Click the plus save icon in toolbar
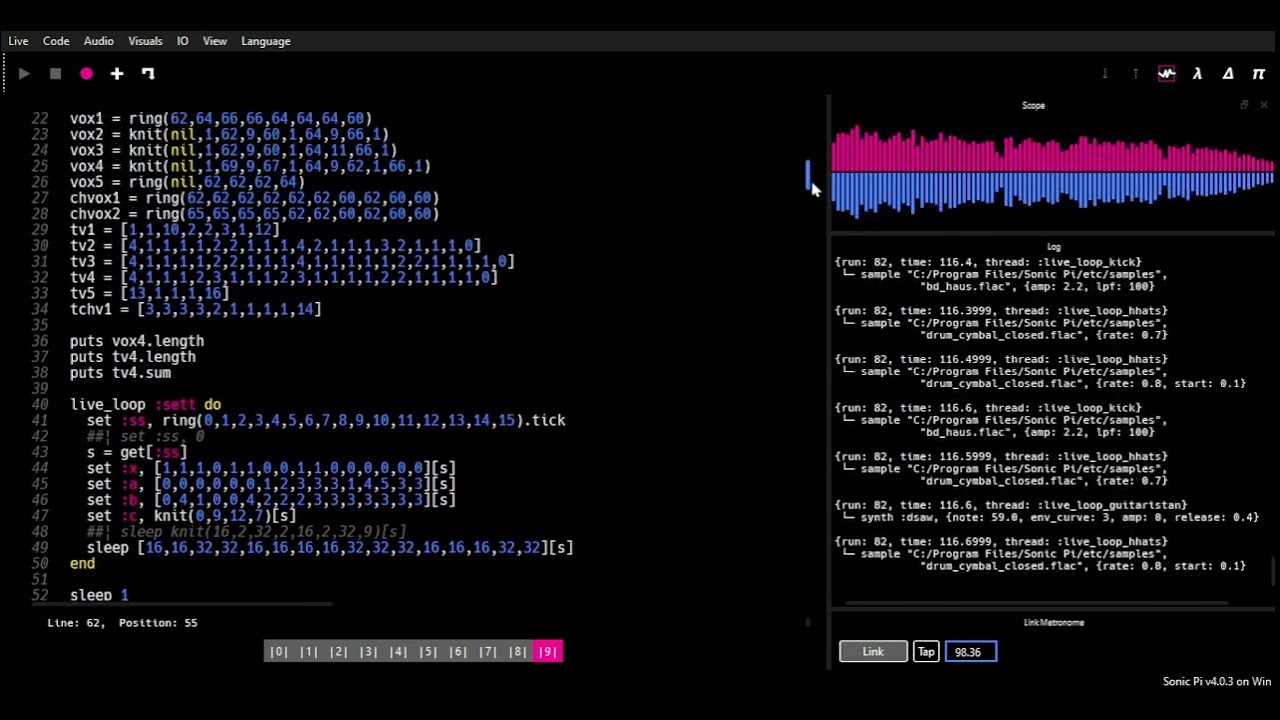The width and height of the screenshot is (1280, 720). 117,73
